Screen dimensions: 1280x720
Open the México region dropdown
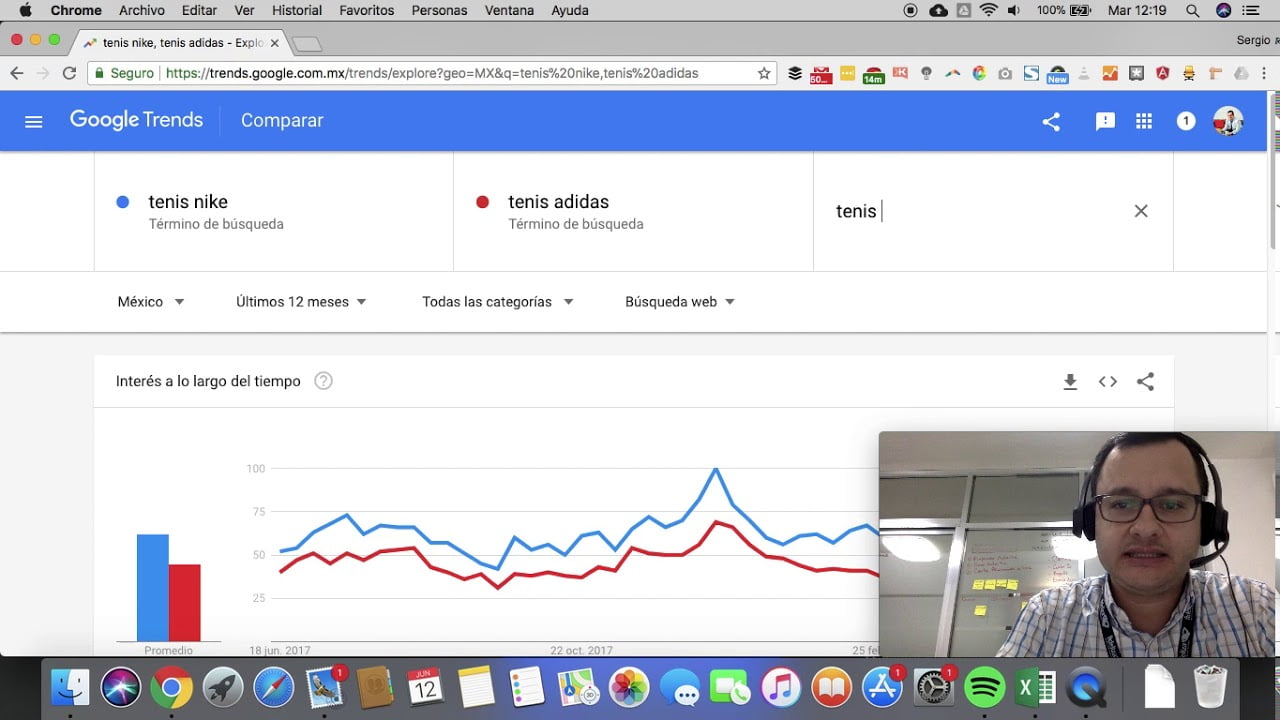[151, 302]
